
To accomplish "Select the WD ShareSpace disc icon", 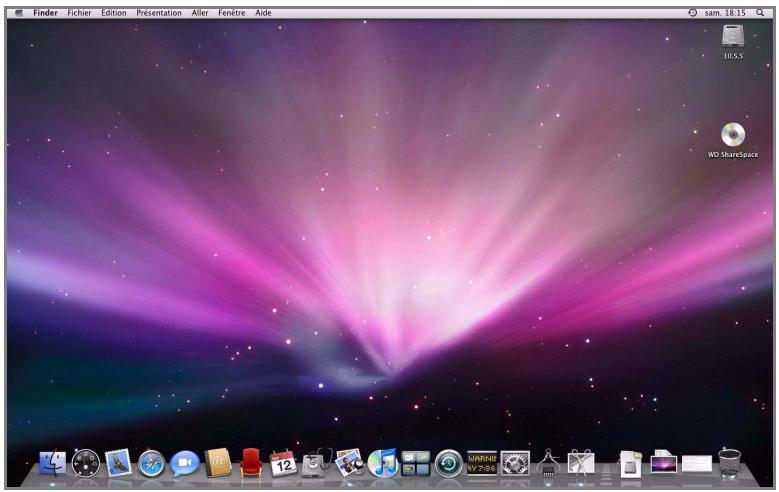I will coord(733,135).
